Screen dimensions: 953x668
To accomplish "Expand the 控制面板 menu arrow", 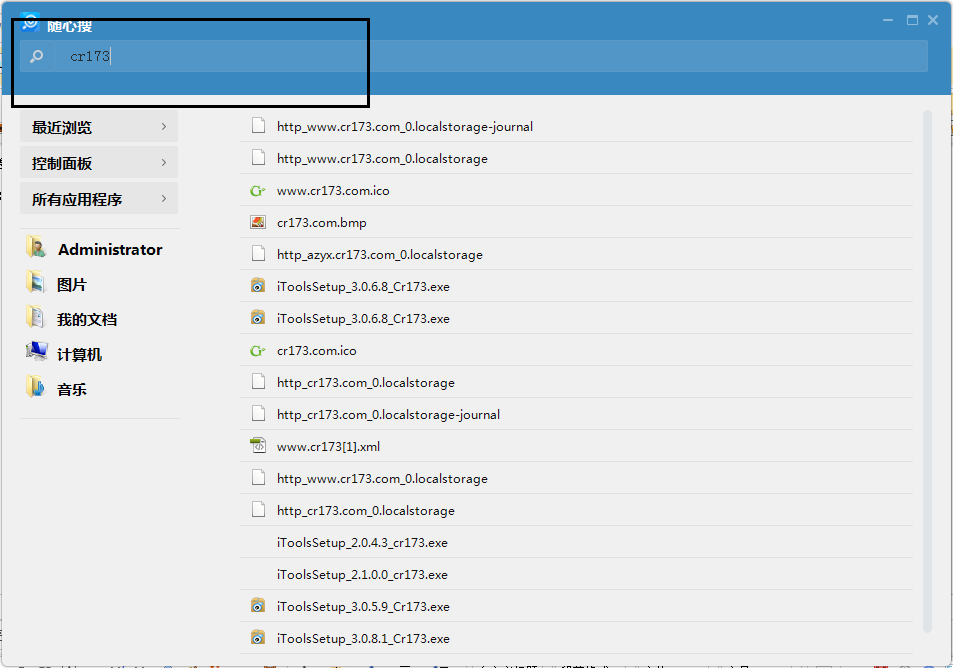I will (163, 162).
